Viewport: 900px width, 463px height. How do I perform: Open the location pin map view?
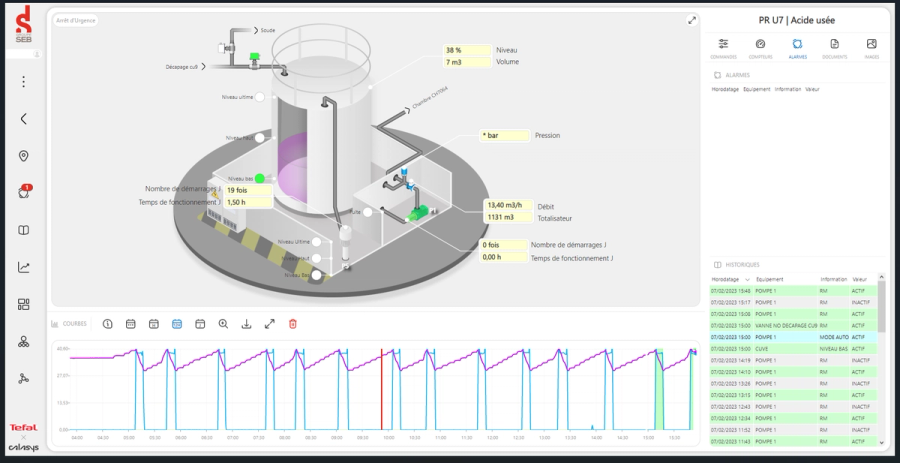(x=24, y=156)
